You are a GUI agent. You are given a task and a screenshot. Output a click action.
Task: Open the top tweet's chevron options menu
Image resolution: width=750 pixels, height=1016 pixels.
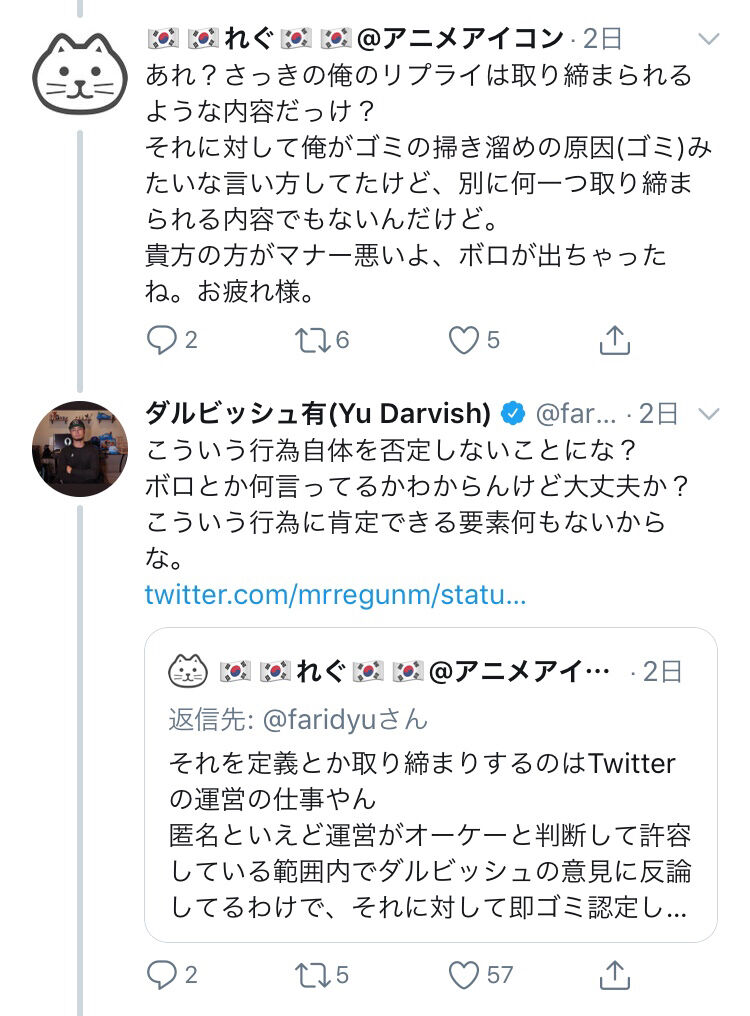coord(708,39)
